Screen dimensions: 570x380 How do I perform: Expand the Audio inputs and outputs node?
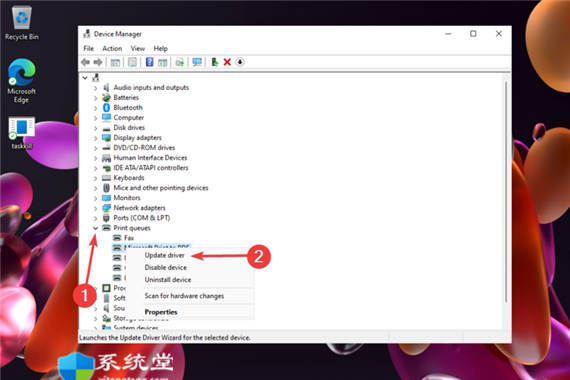[95, 88]
